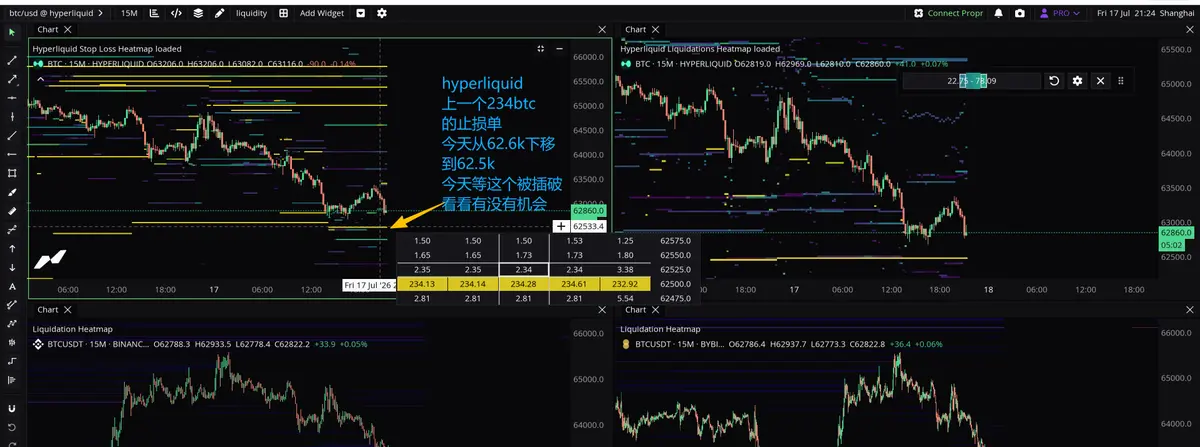1200x447 pixels.
Task: Select the brush tool in left sidebar
Action: (x=12, y=191)
